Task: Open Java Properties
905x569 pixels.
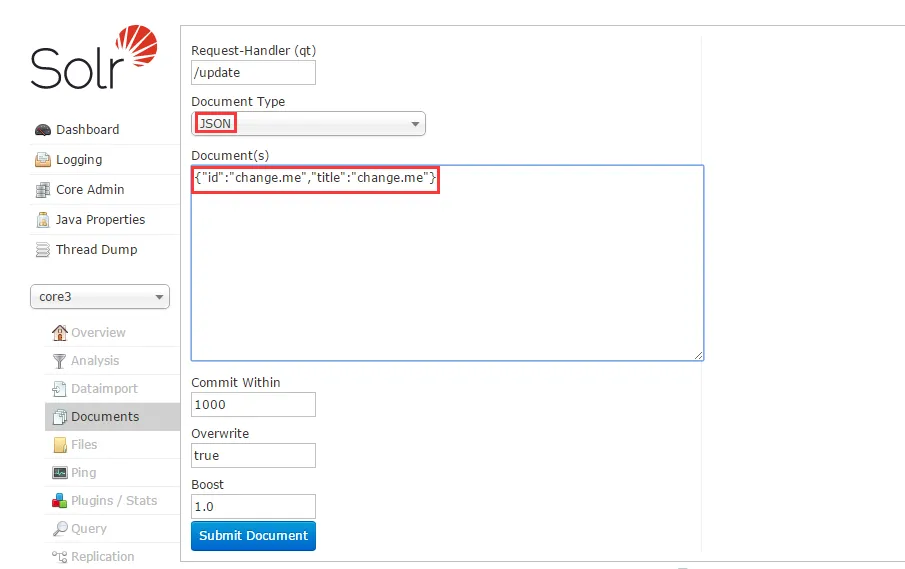Action: pyautogui.click(x=100, y=220)
